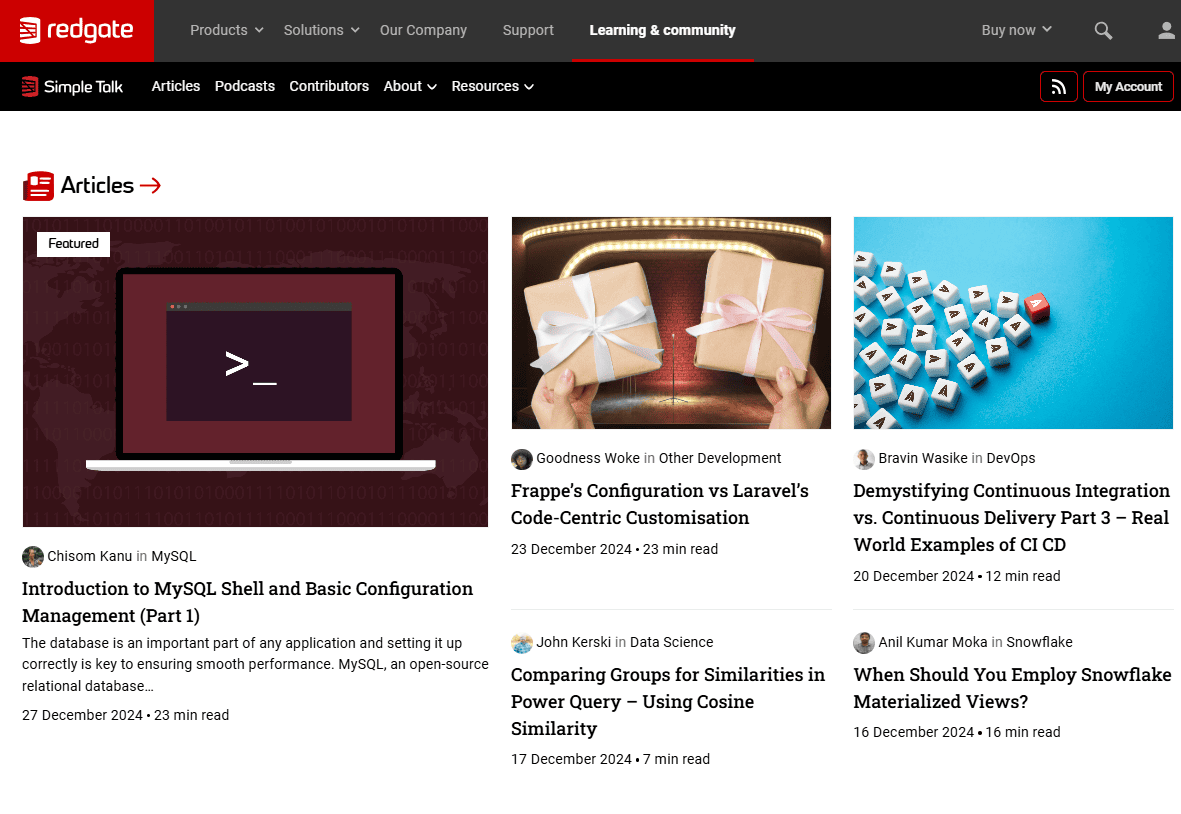The width and height of the screenshot is (1181, 814).
Task: Click '20 December 2024 • 12 min read'
Action: point(957,577)
